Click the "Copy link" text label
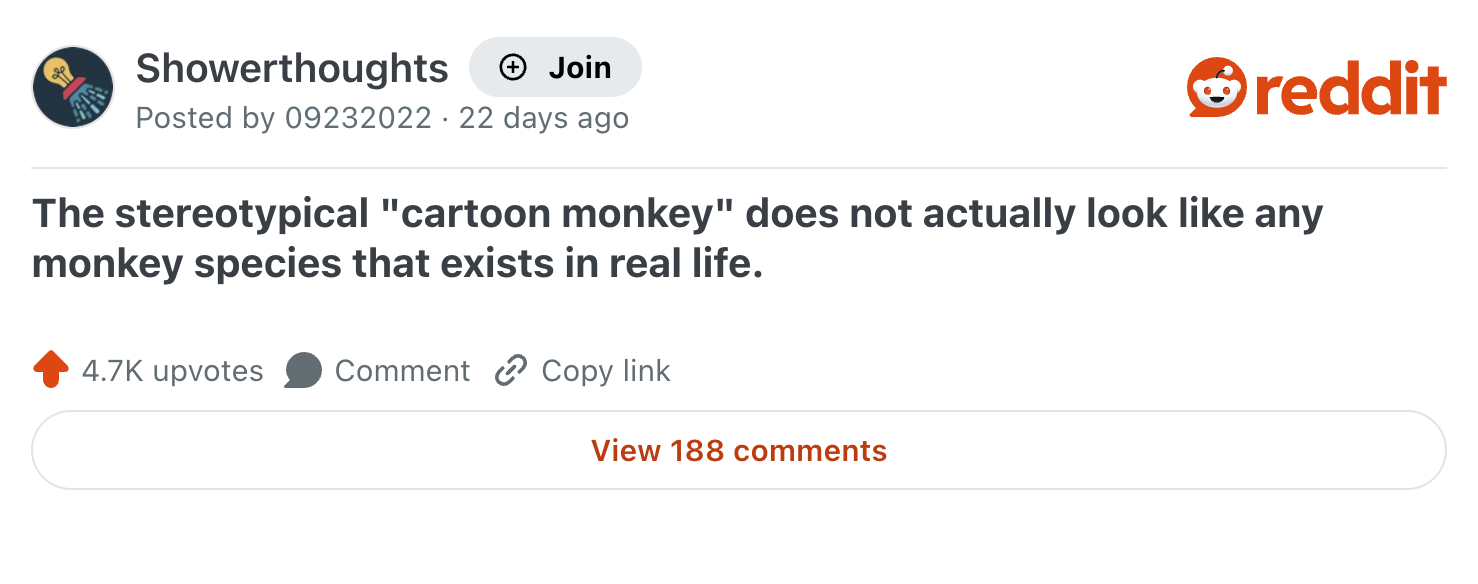The width and height of the screenshot is (1478, 584). (606, 371)
